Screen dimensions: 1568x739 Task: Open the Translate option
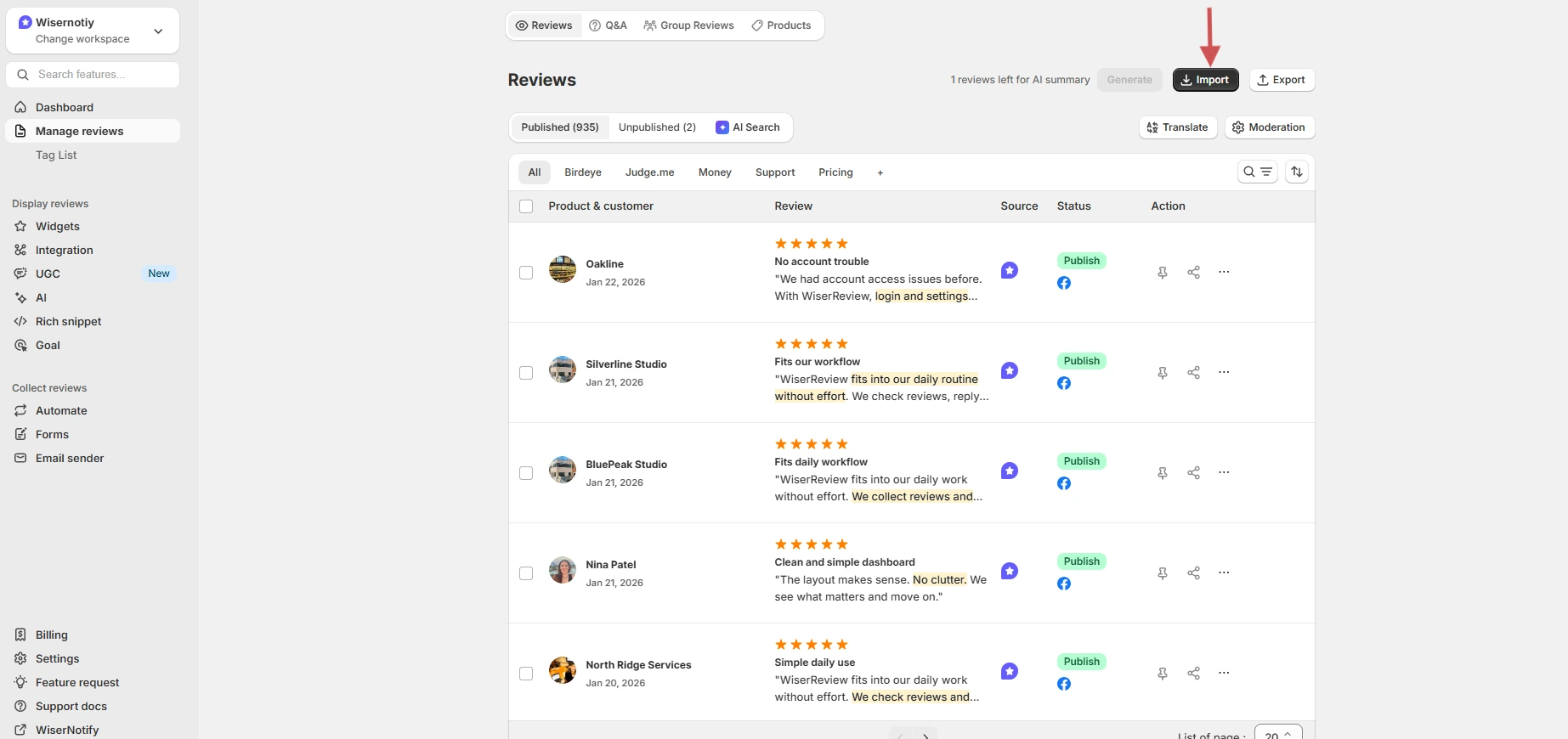[x=1178, y=127]
